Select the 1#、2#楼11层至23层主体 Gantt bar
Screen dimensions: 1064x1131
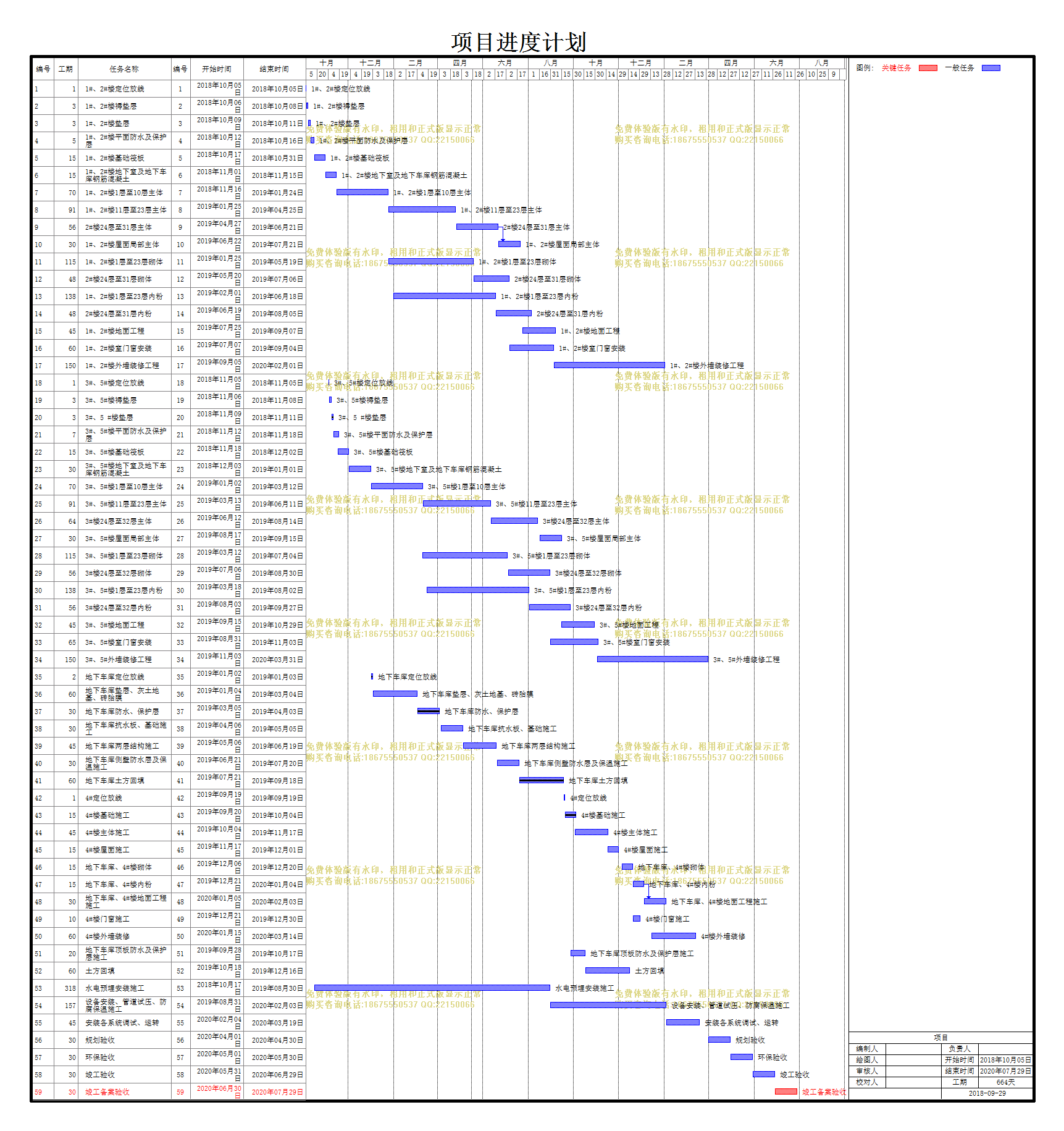tap(422, 209)
